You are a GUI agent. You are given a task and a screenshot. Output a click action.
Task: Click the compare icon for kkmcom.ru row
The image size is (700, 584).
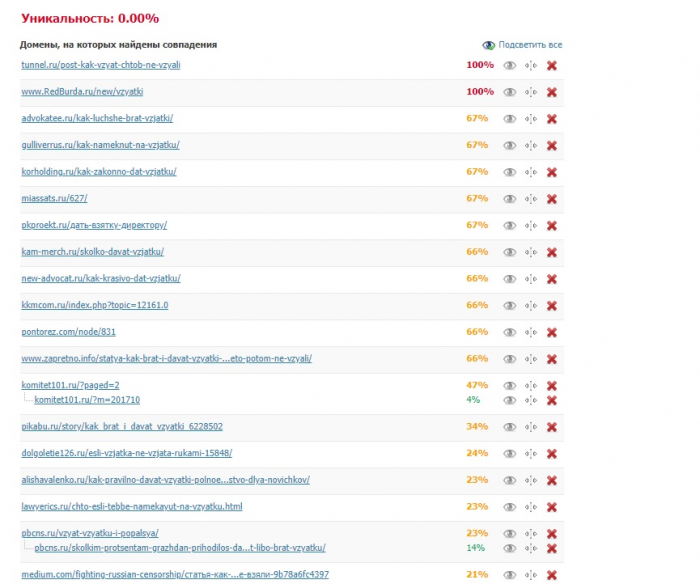point(531,306)
